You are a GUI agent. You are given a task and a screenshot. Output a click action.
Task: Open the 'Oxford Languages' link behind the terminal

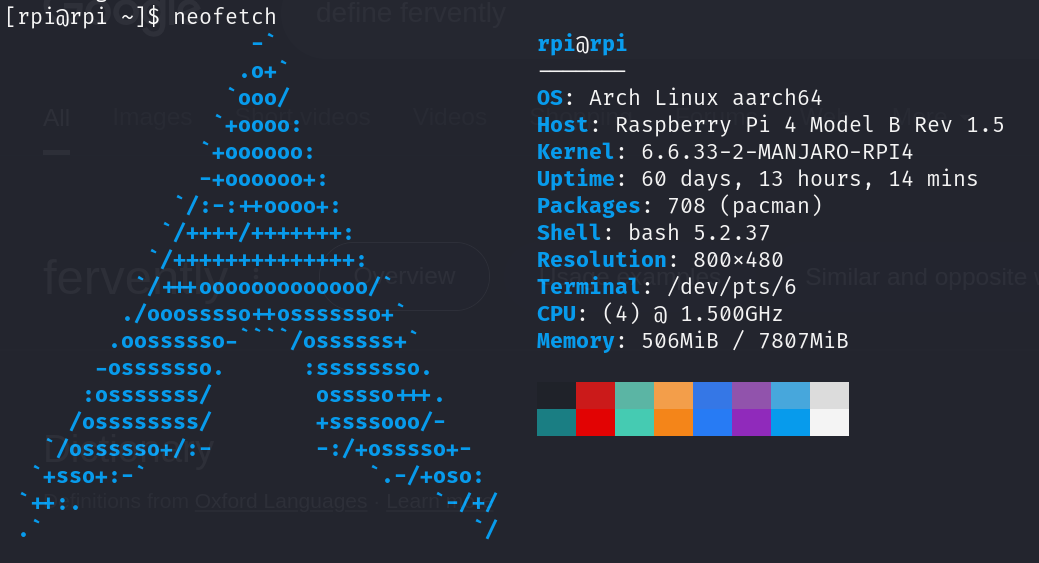pos(281,501)
